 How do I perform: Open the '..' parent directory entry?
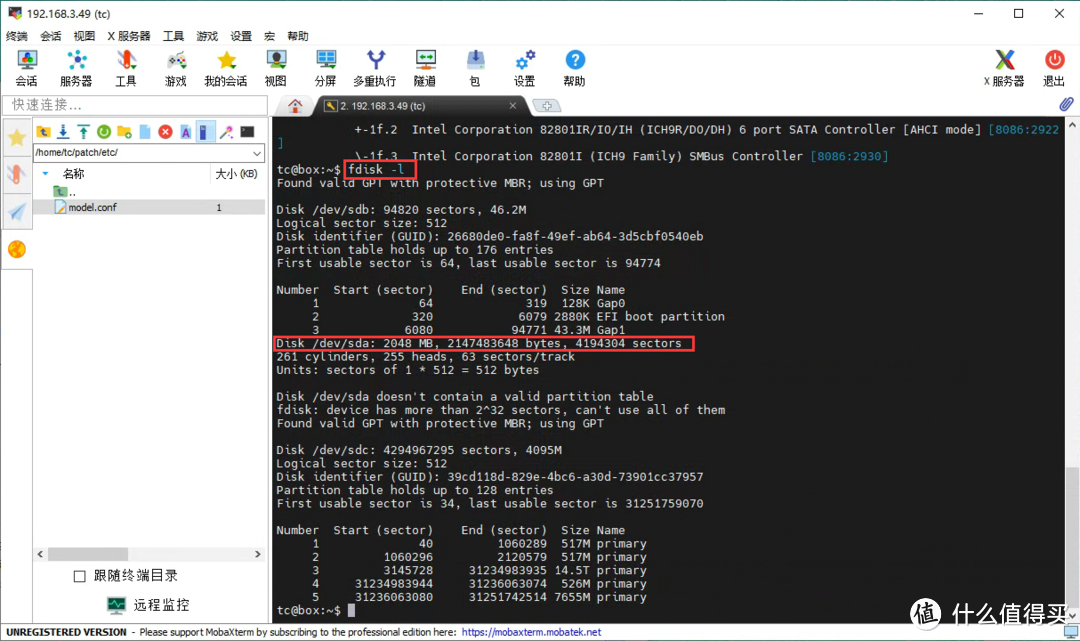pos(65,192)
